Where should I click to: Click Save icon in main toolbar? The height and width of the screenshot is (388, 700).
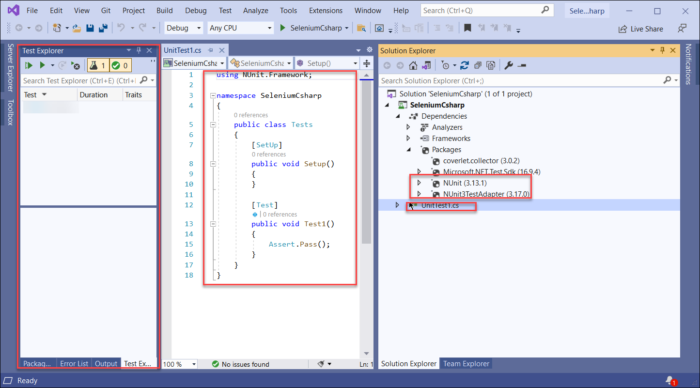point(90,28)
